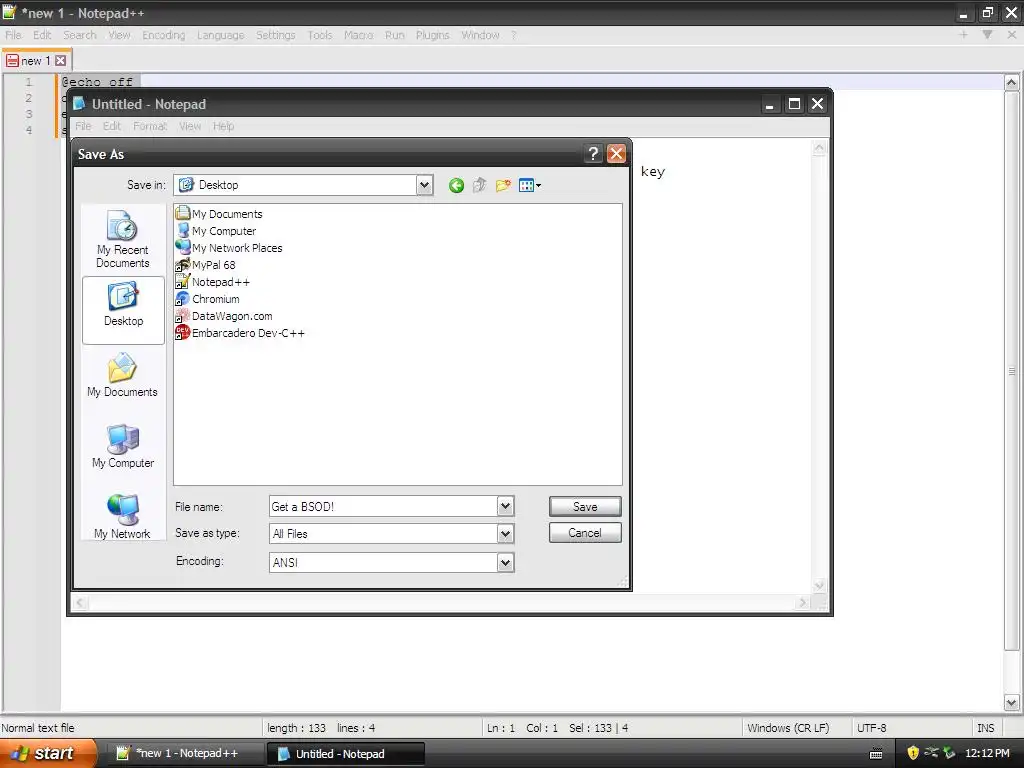Open the Notepad++ Encoding menu
This screenshot has height=768, width=1024.
coord(164,35)
